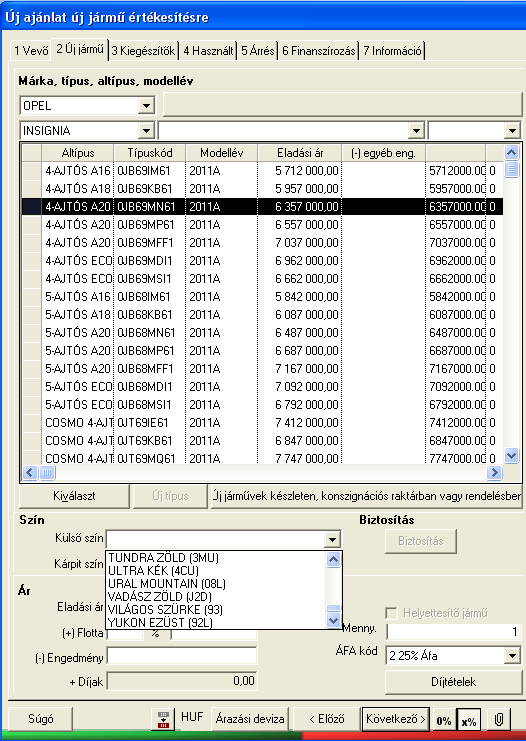Pick YUKON EZÜST (92L) color
The image size is (526, 741).
click(216, 623)
